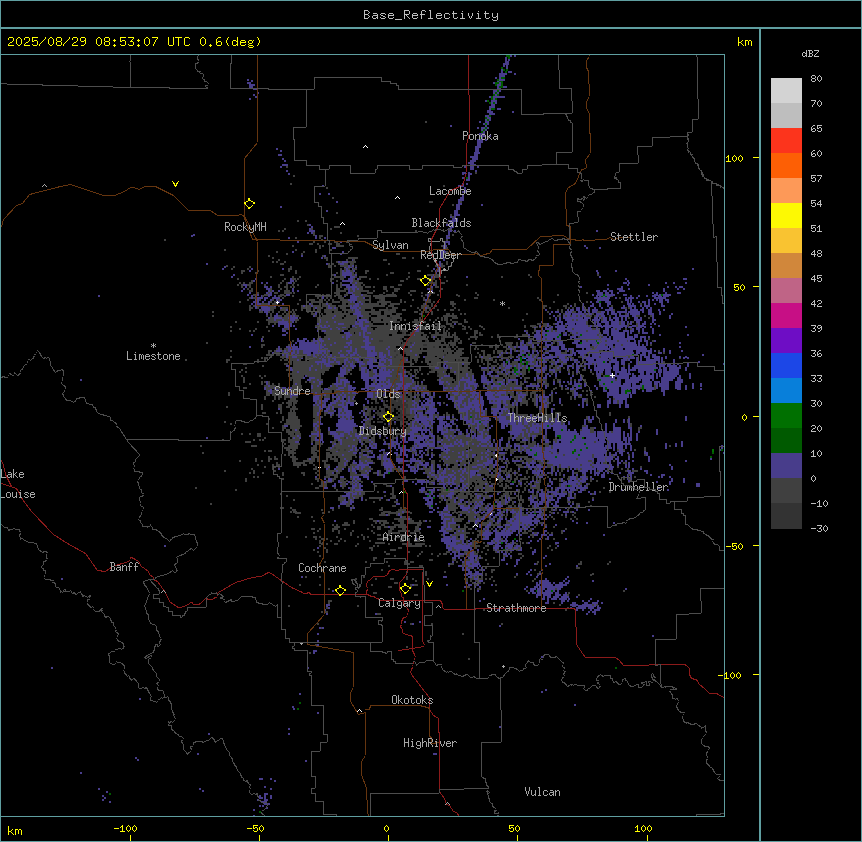862x842 pixels.
Task: Click the Banff label
Action: [124, 567]
